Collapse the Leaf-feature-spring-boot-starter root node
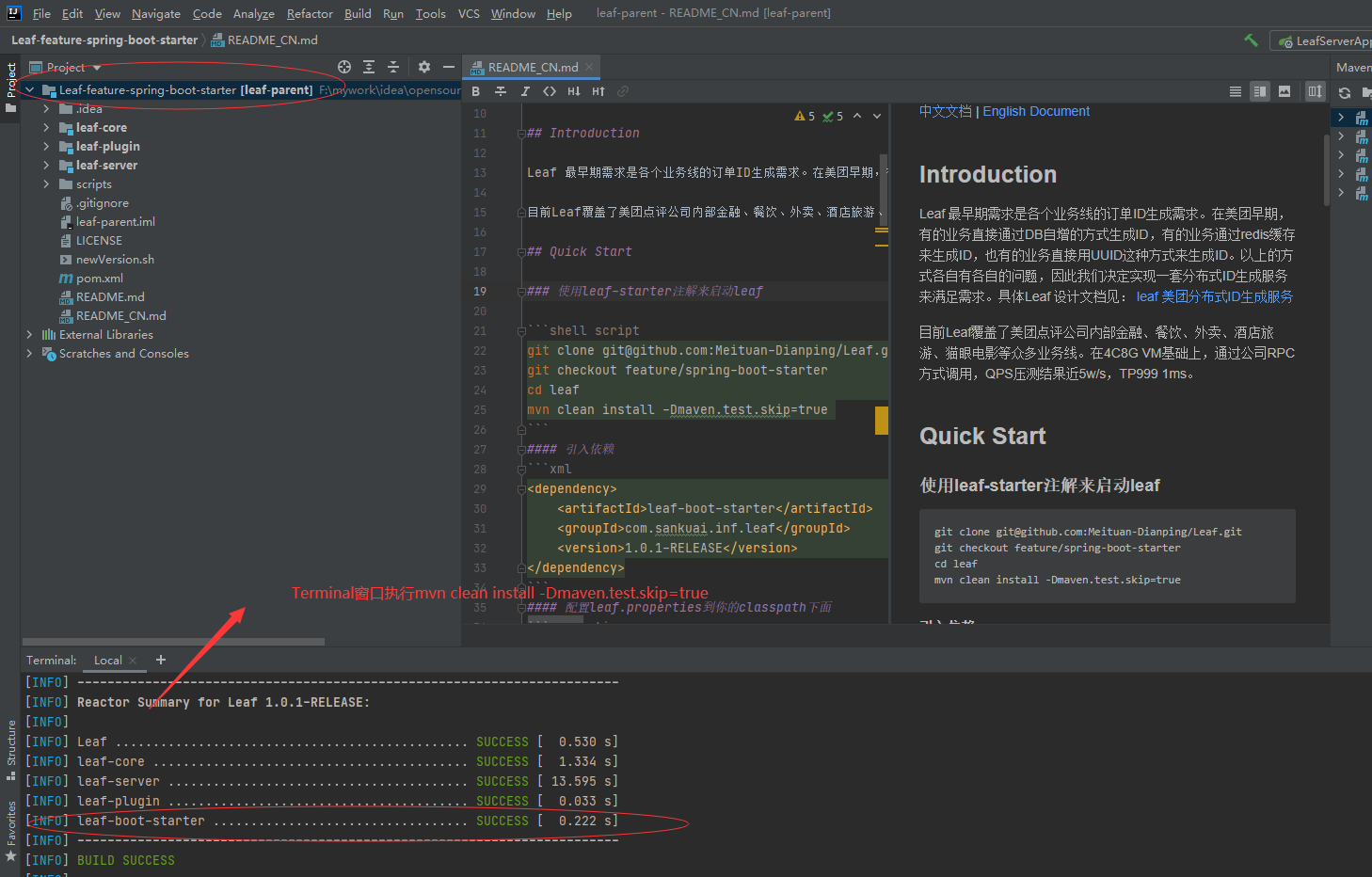 29,90
